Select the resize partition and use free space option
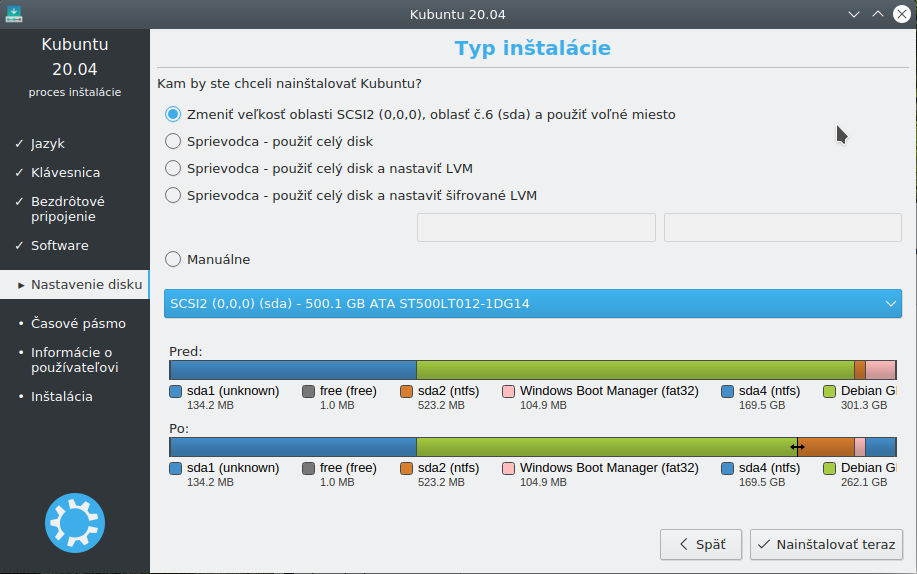917x574 pixels. pyautogui.click(x=420, y=114)
